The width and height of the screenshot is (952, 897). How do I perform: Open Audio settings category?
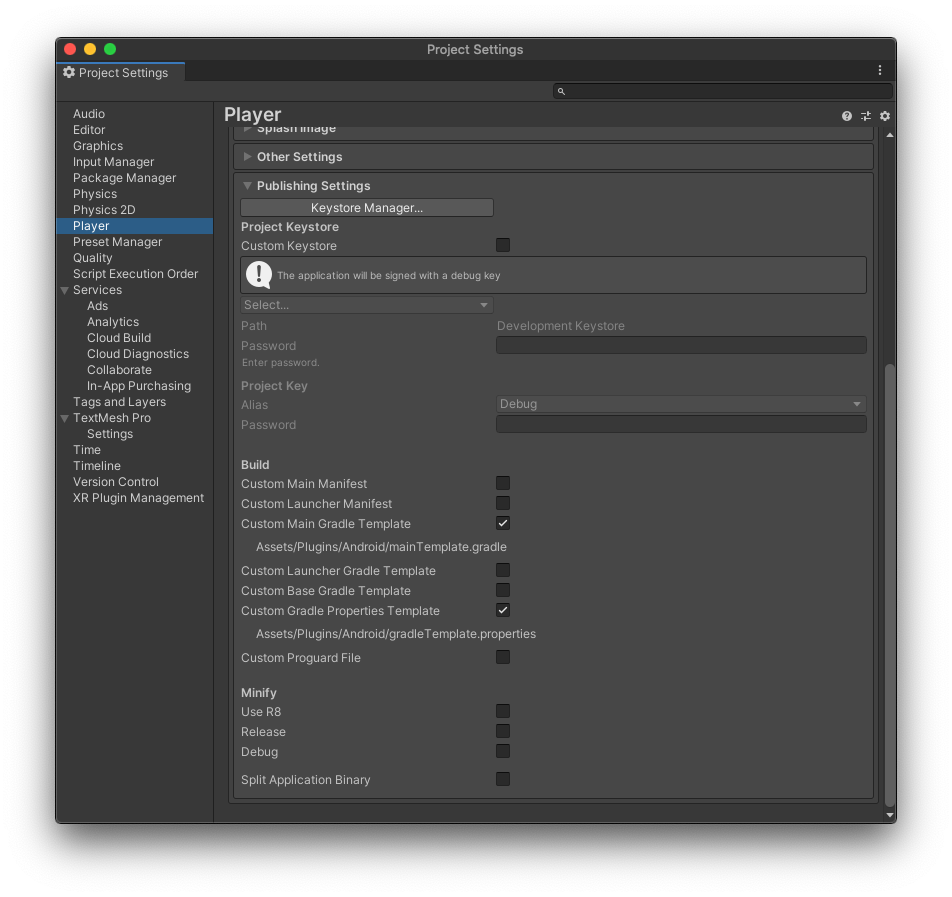coord(89,114)
